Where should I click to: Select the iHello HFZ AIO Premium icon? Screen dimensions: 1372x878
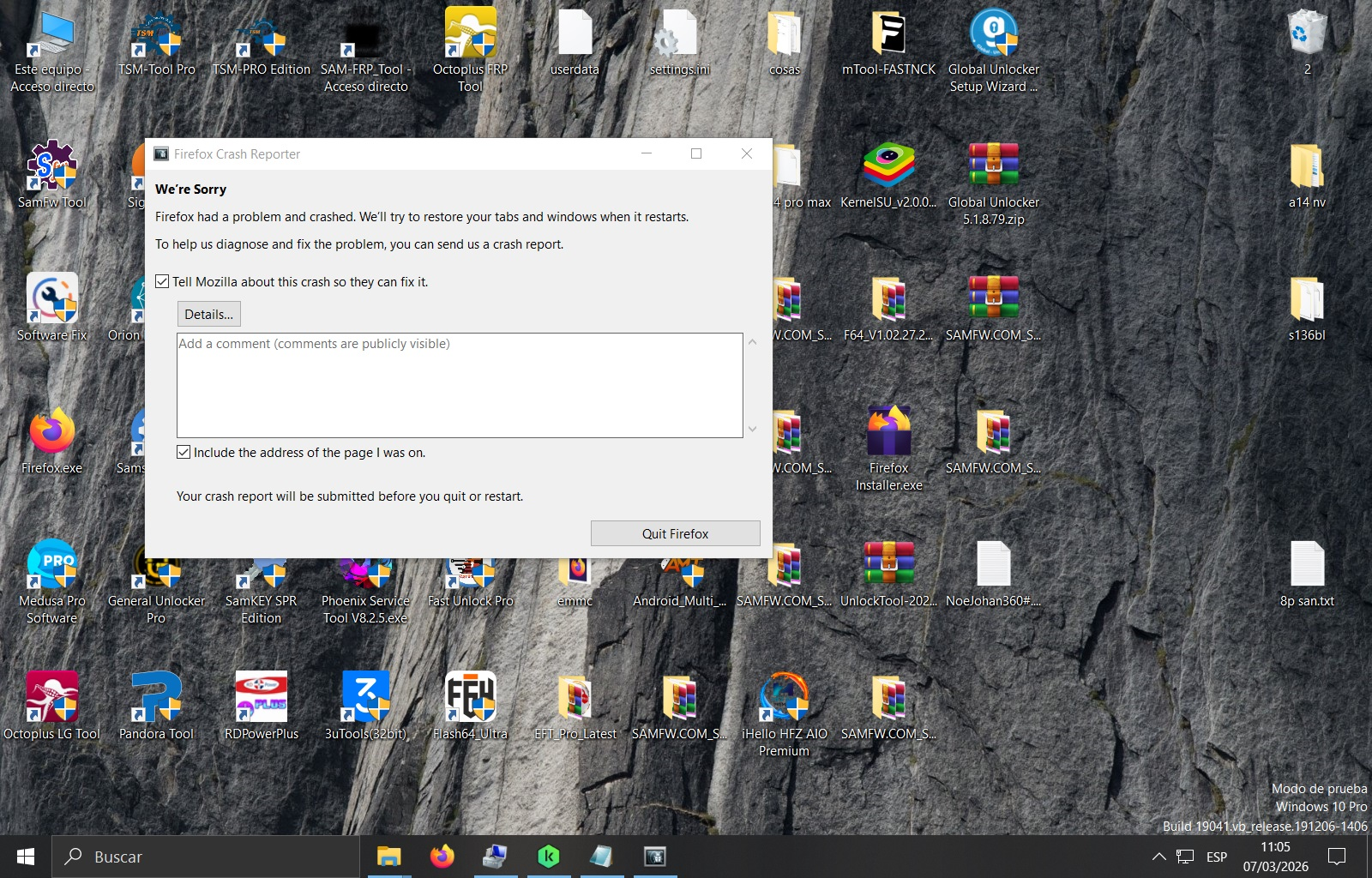pos(784,699)
